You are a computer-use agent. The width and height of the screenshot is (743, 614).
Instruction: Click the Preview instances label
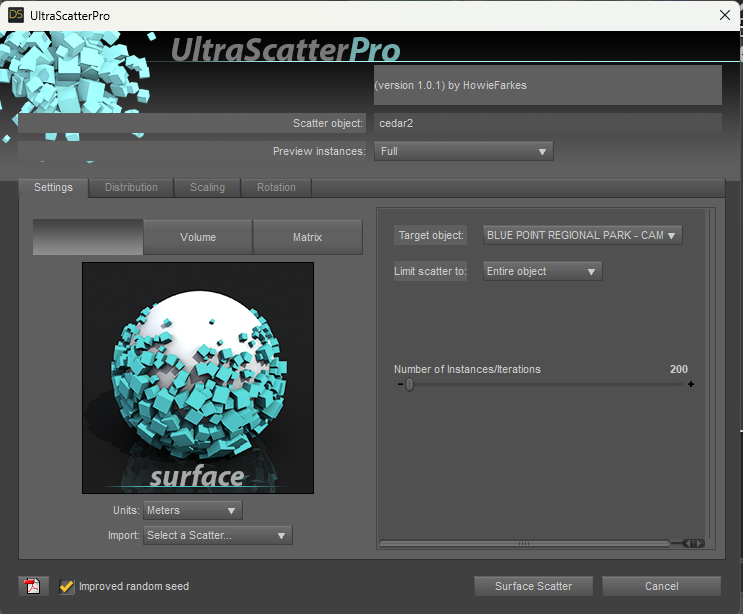[x=319, y=151]
